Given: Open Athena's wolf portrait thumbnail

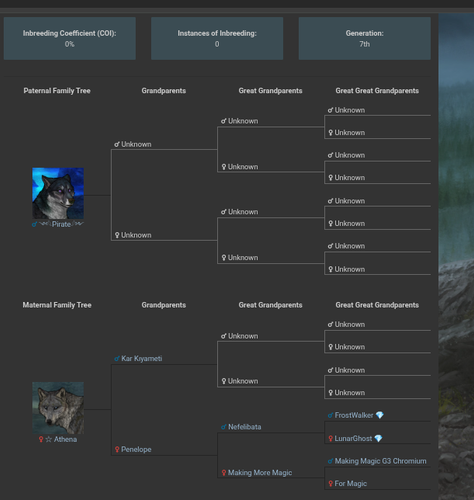Looking at the screenshot, I should click(x=58, y=408).
